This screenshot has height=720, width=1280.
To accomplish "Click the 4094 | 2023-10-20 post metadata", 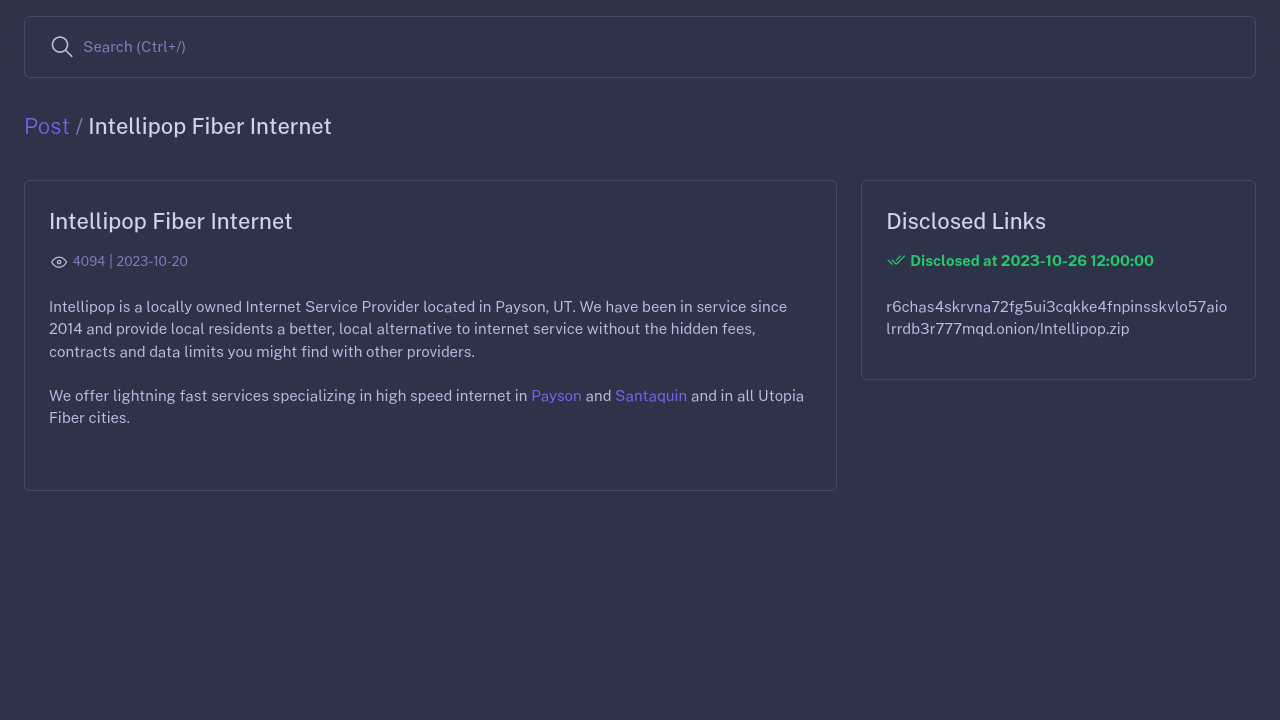I will (130, 262).
